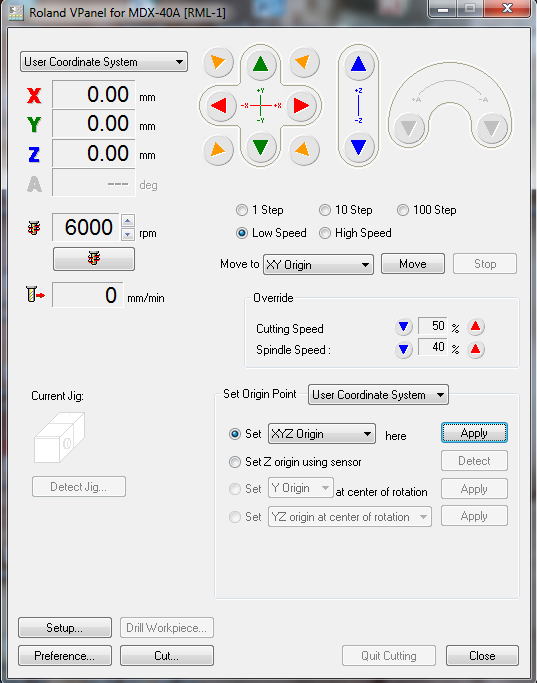Jog diagonally with upper-left orange arrow
This screenshot has width=537, height=683.
tap(218, 62)
